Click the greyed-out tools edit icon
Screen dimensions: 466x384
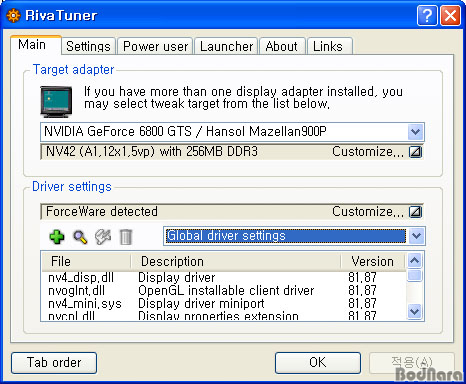pyautogui.click(x=103, y=237)
